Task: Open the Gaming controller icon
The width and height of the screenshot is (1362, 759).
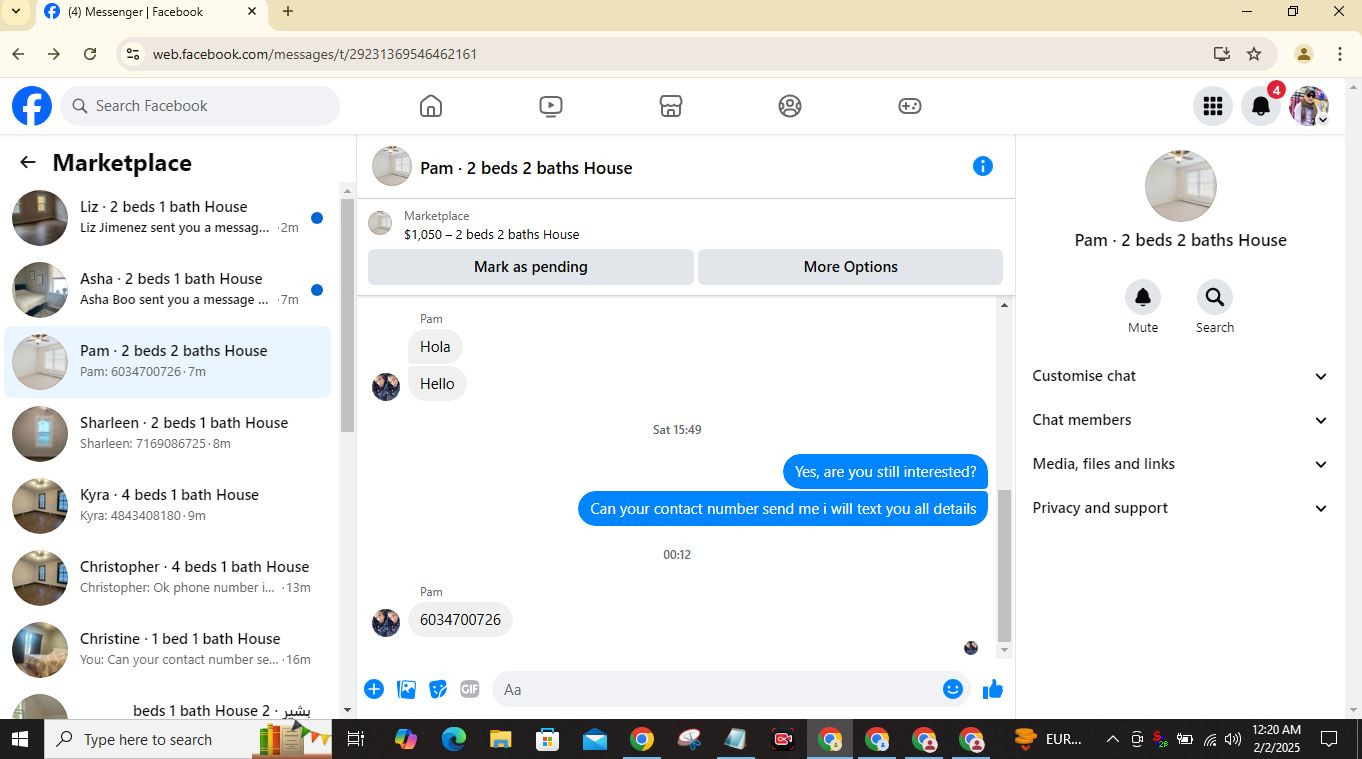Action: point(910,106)
